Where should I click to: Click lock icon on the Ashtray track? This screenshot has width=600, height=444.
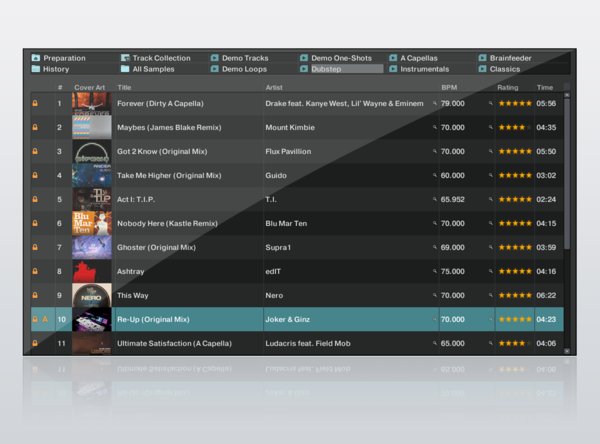pyautogui.click(x=35, y=271)
